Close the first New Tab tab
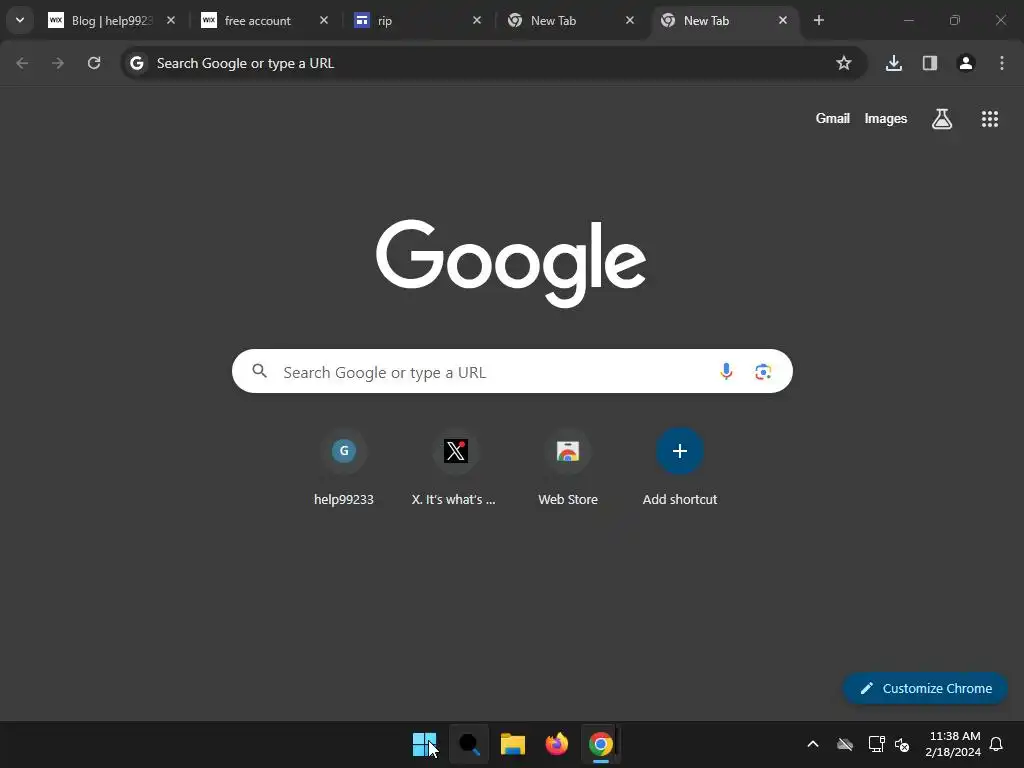Image resolution: width=1024 pixels, height=768 pixels. (x=630, y=20)
